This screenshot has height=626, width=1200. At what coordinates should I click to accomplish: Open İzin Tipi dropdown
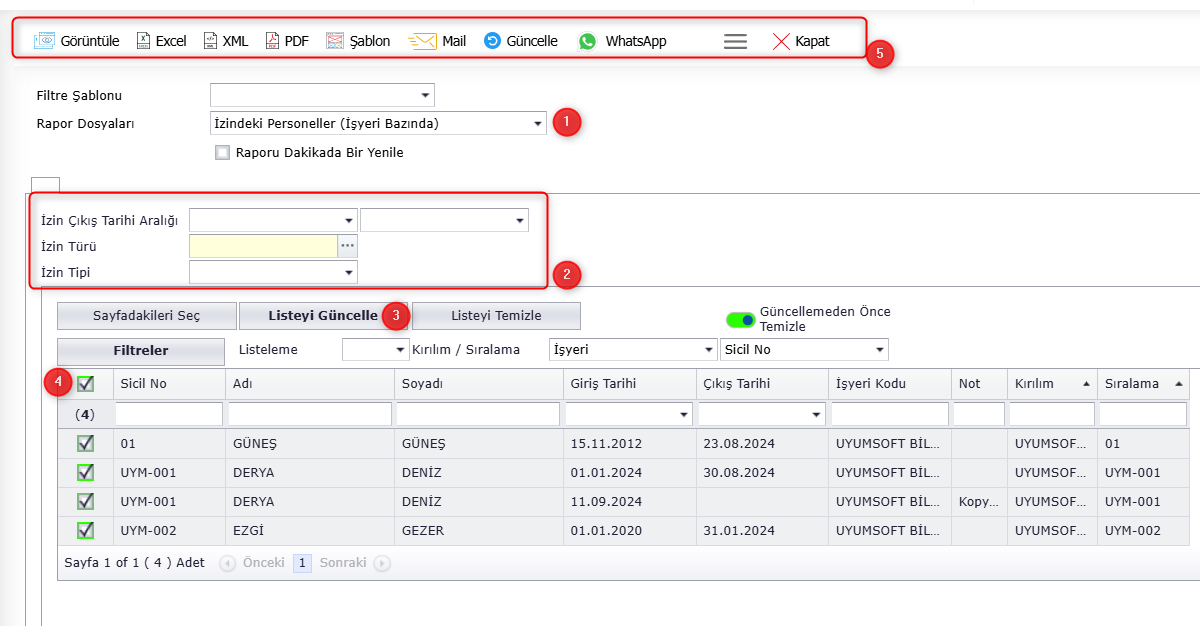348,272
